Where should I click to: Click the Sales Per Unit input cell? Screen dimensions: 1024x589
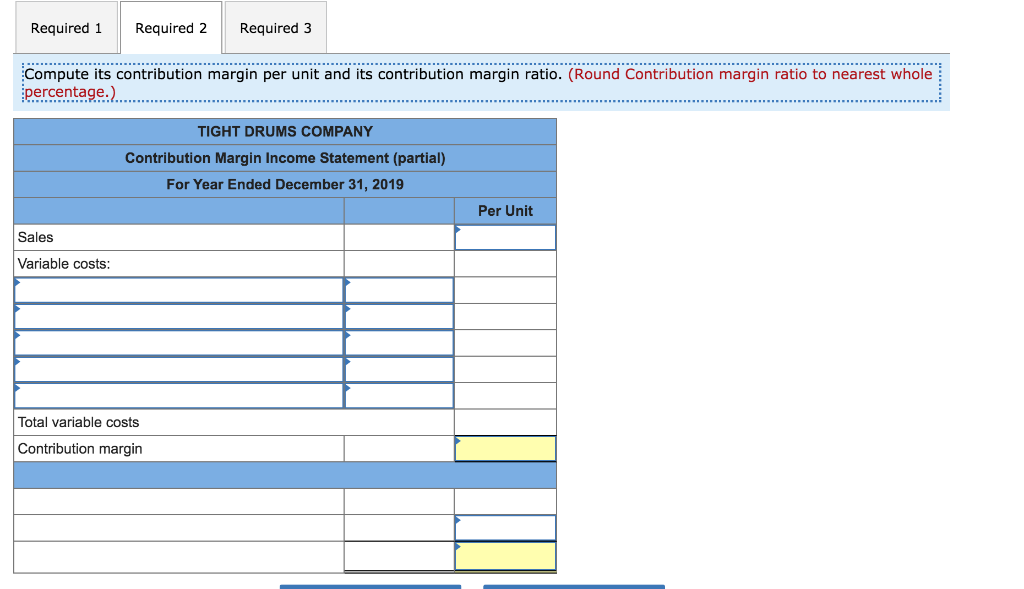pyautogui.click(x=505, y=237)
